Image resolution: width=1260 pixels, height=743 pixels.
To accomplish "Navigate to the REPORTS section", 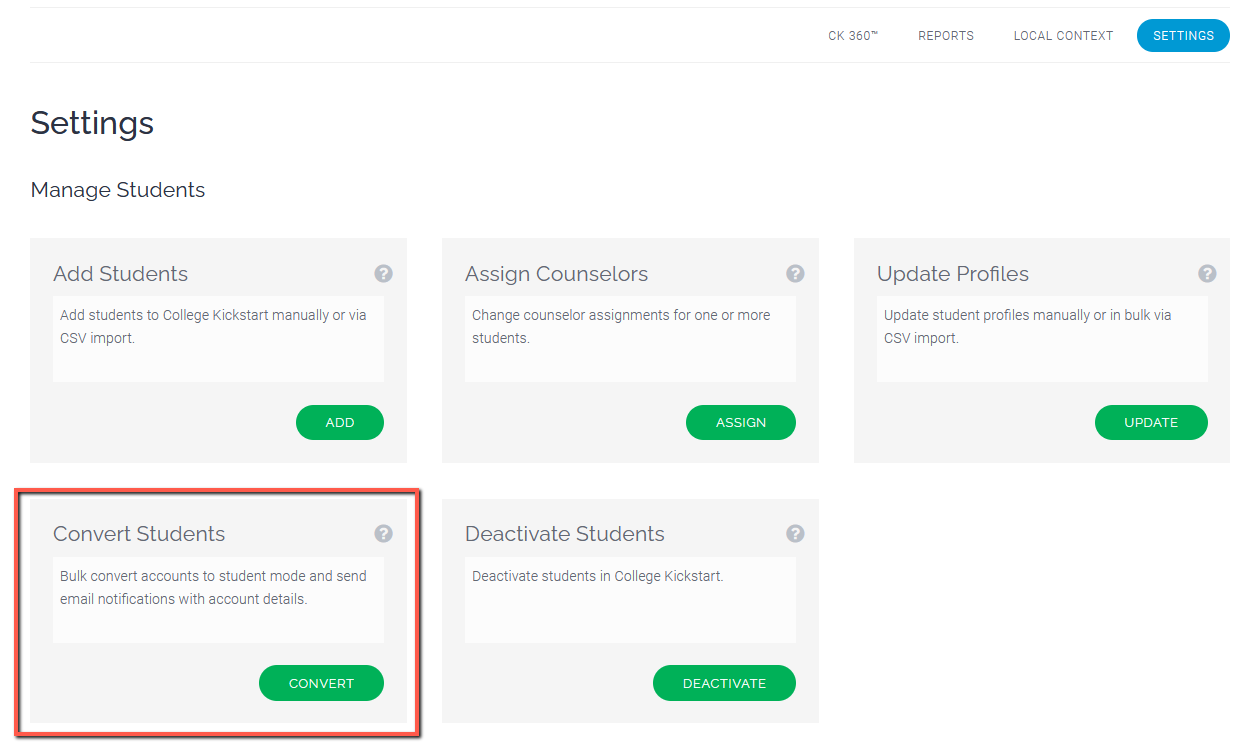I will coord(945,35).
